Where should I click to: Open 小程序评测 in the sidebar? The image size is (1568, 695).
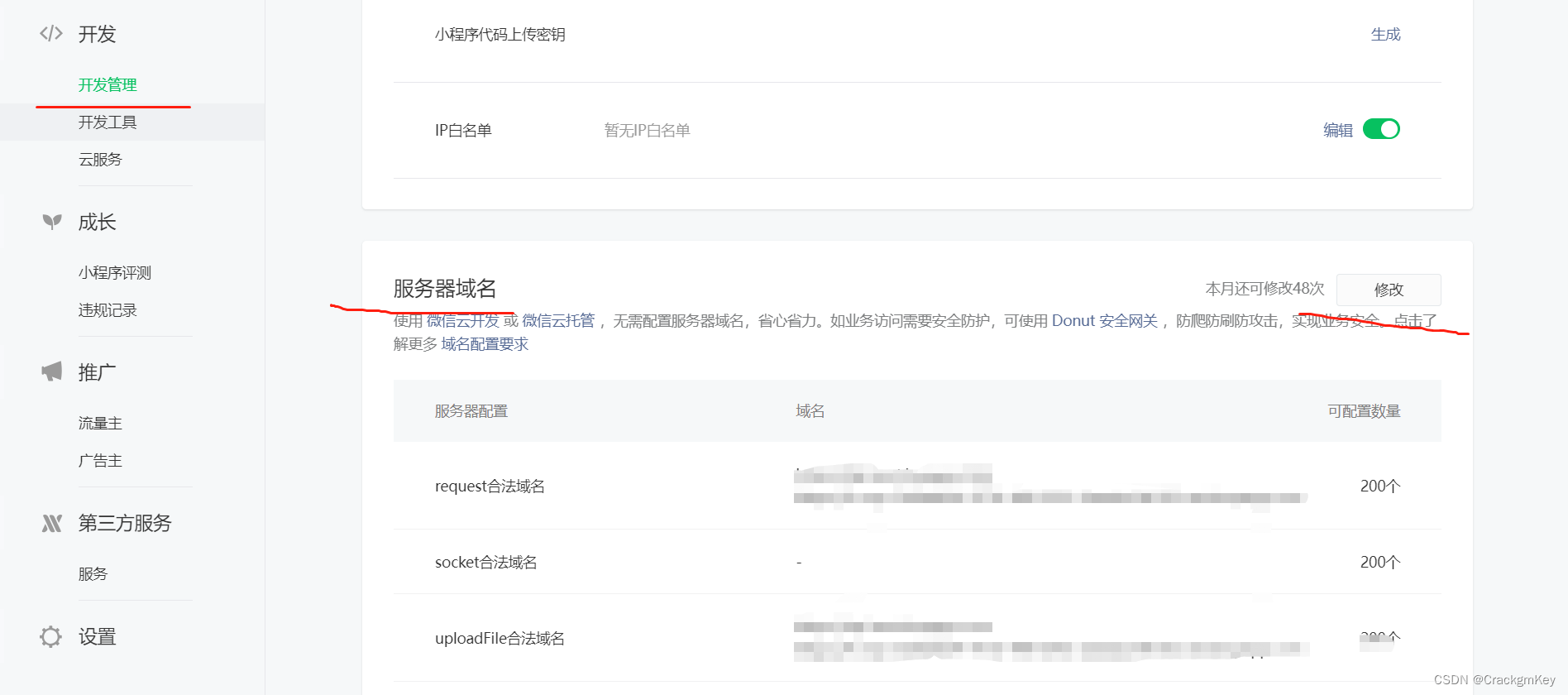(x=115, y=273)
